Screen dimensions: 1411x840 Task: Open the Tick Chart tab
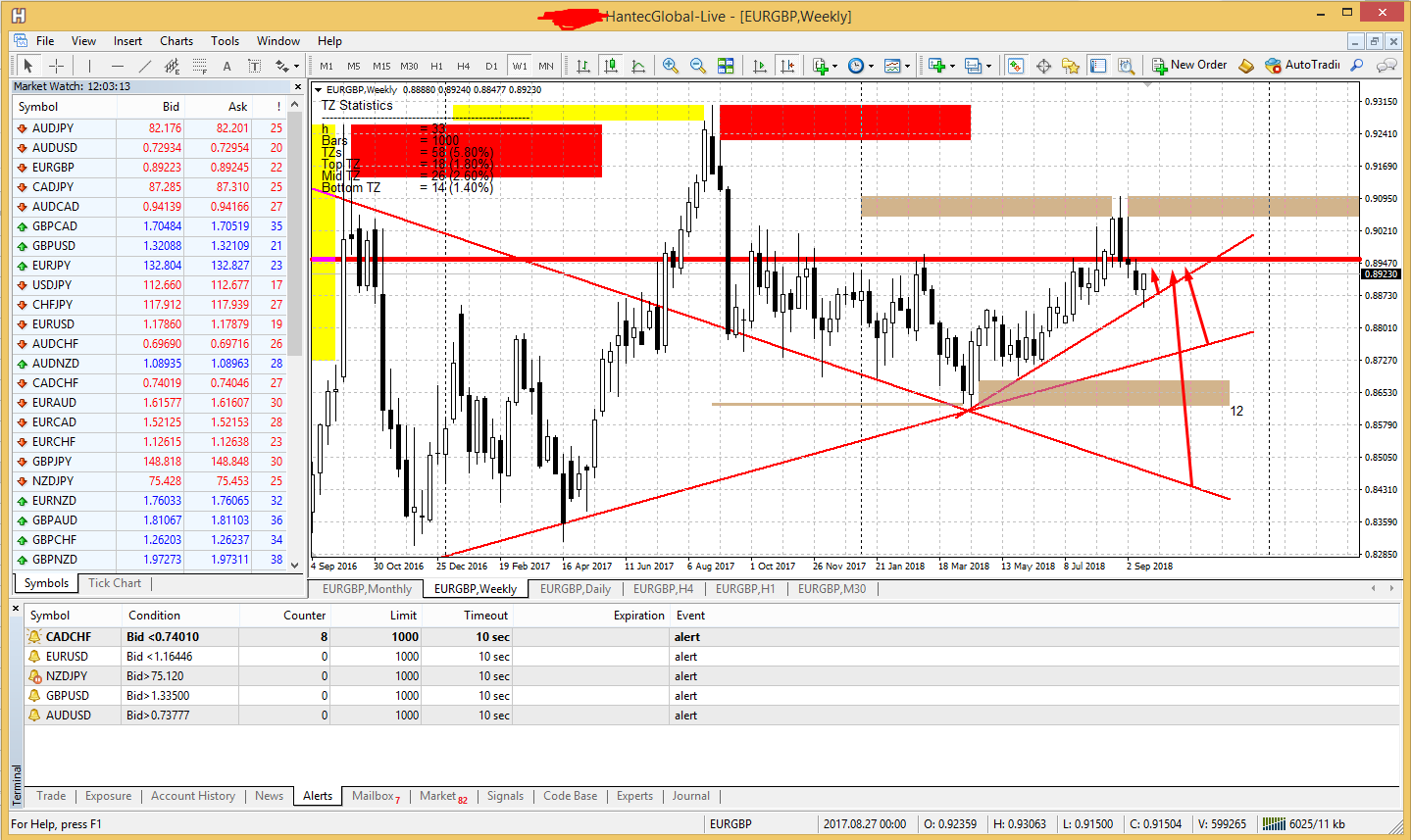pos(115,583)
